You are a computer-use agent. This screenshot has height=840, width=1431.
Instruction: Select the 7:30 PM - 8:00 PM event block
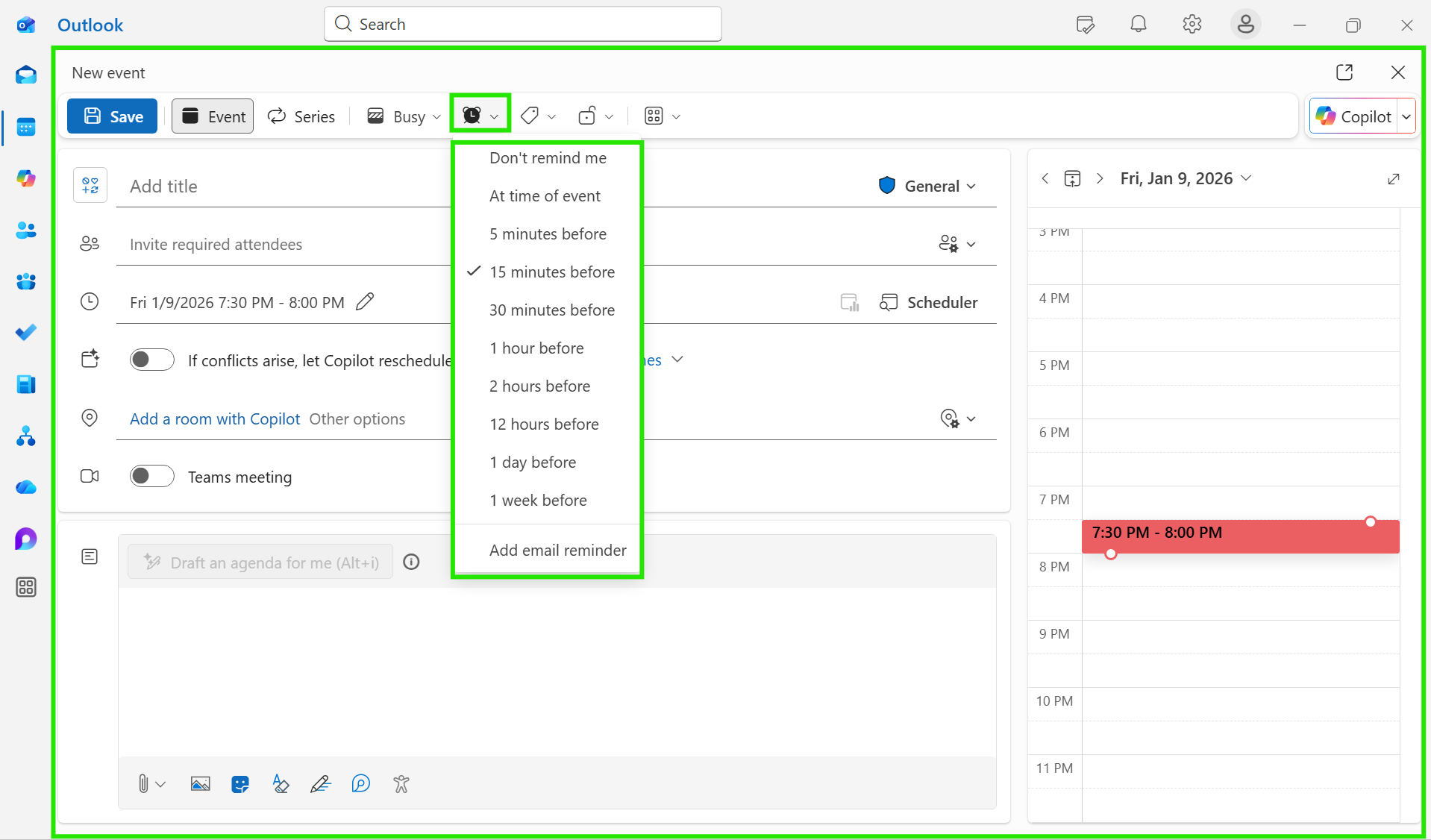pos(1240,536)
